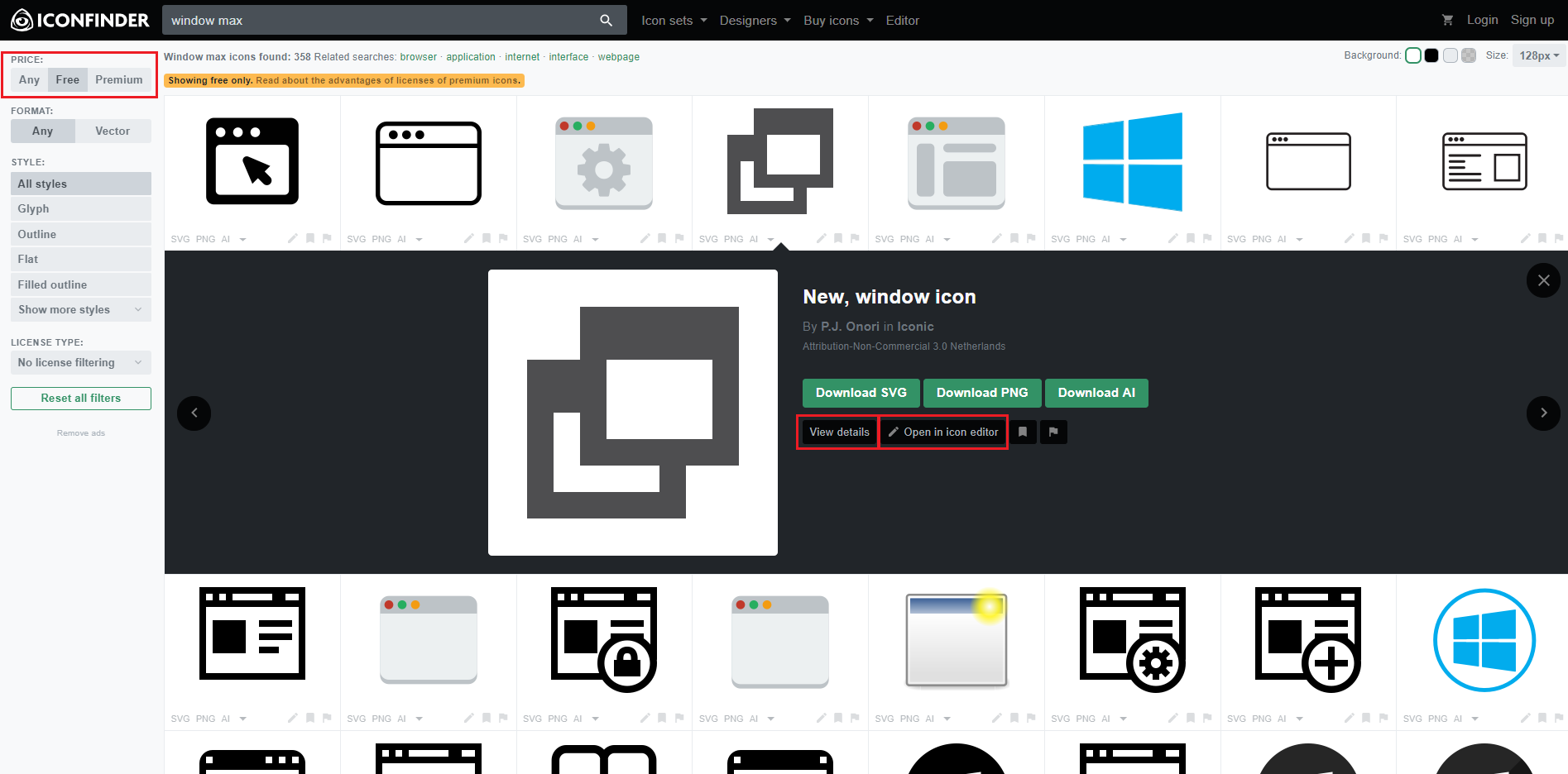Click the View details button
This screenshot has height=774, width=1568.
pyautogui.click(x=839, y=432)
